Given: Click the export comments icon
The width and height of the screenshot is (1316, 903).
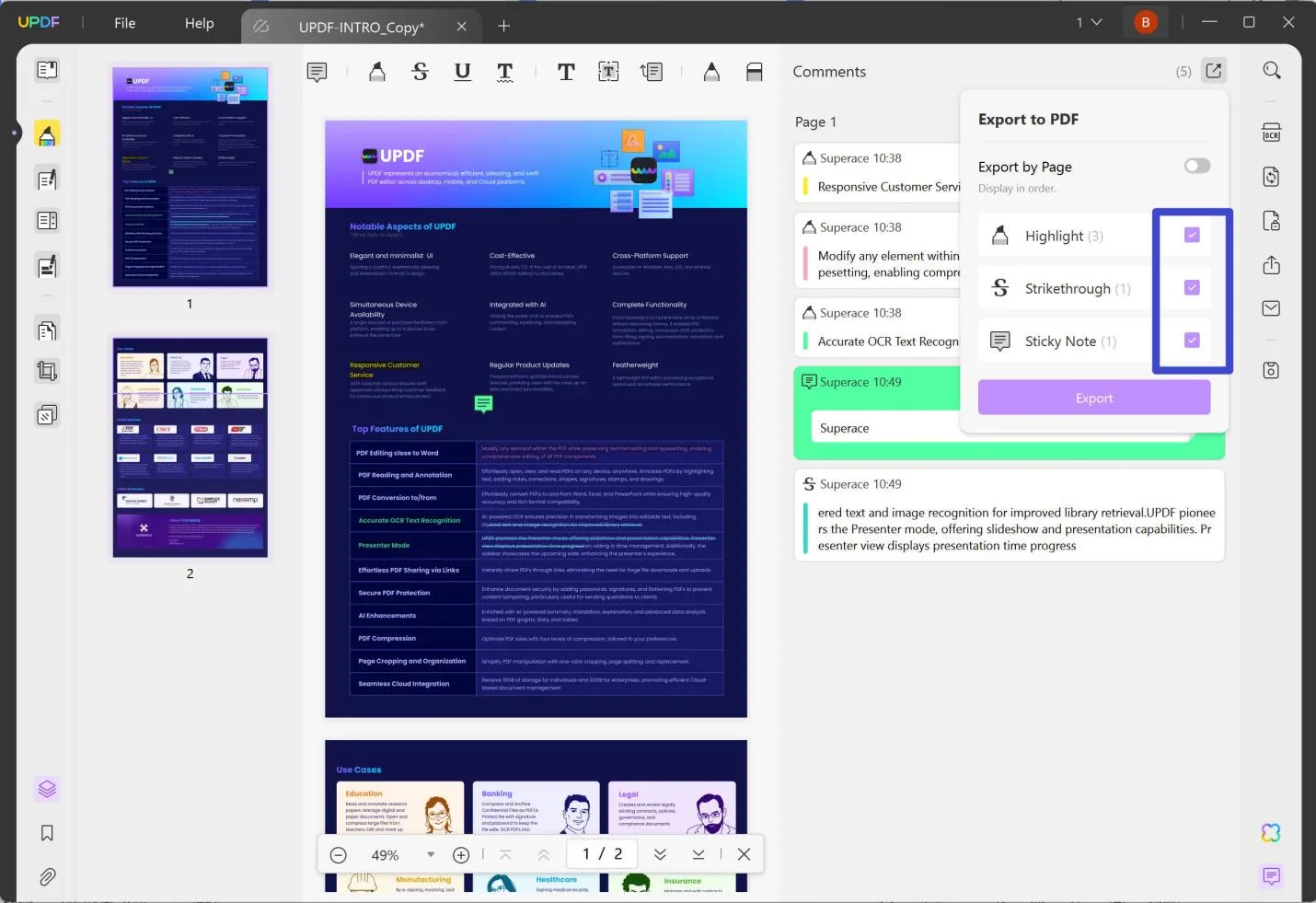Looking at the screenshot, I should coord(1214,71).
